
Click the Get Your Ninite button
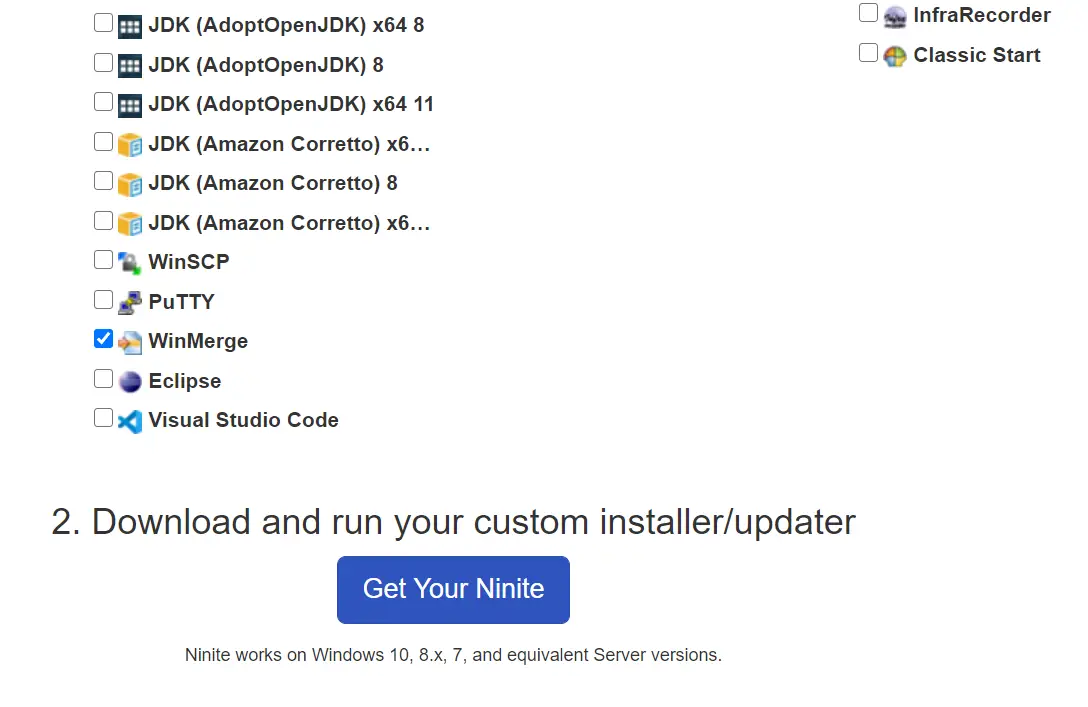[x=453, y=590]
